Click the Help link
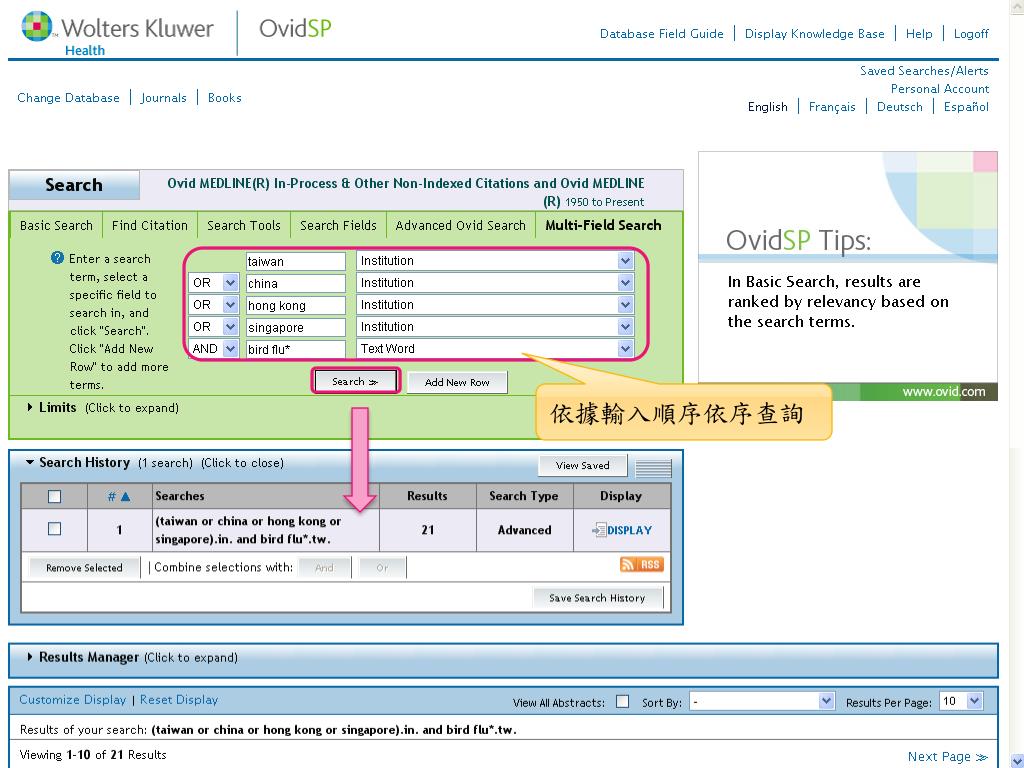The width and height of the screenshot is (1024, 768). (919, 33)
